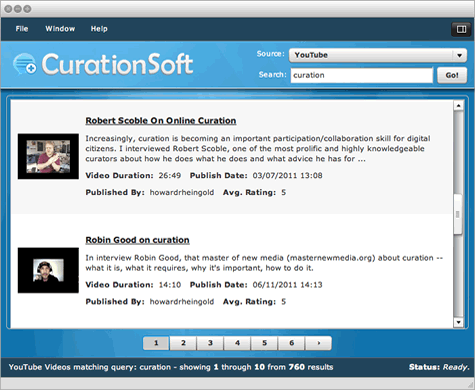Go to results page 6
The image size is (475, 390).
[291, 343]
